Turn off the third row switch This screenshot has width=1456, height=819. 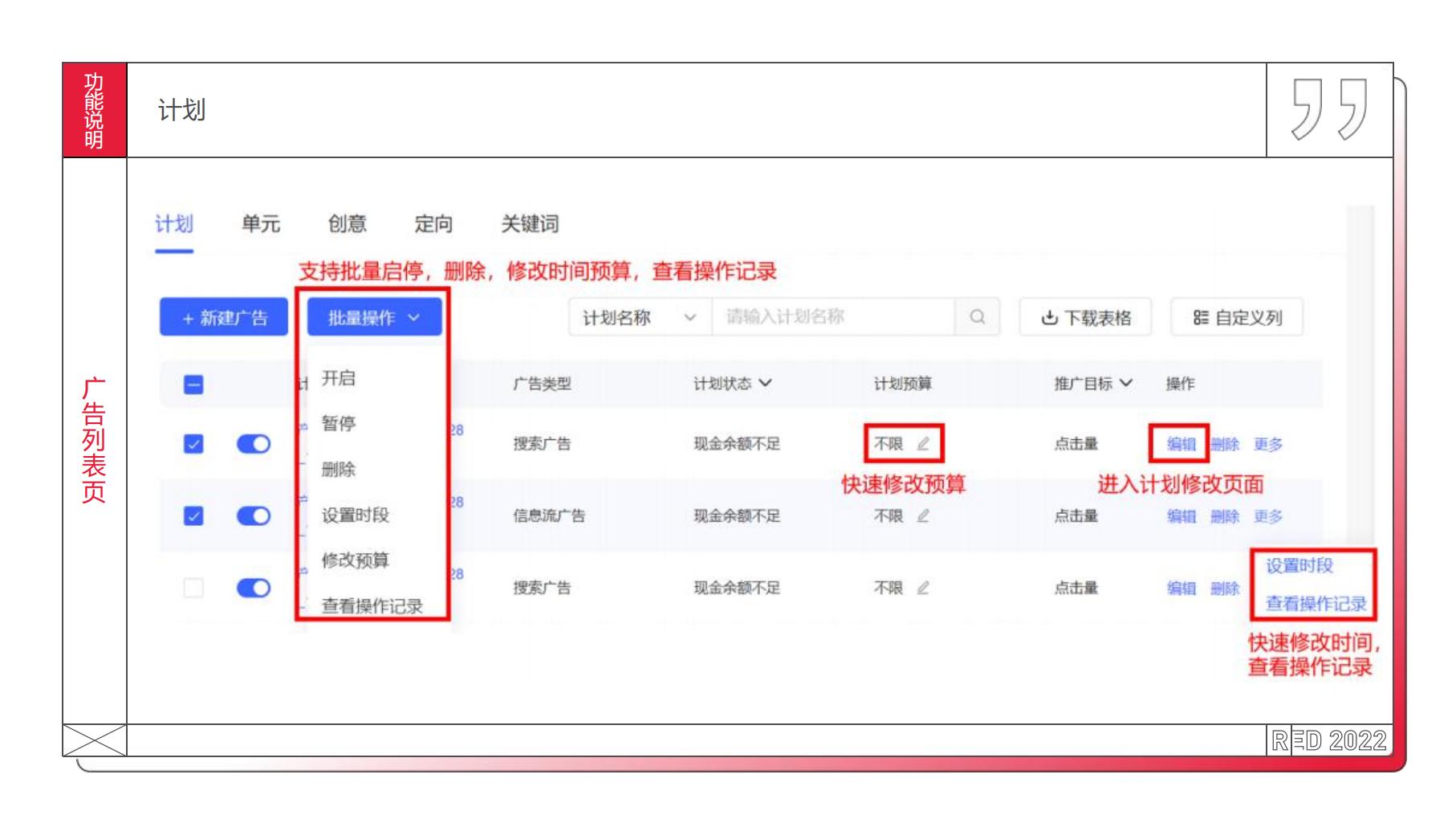tap(254, 589)
